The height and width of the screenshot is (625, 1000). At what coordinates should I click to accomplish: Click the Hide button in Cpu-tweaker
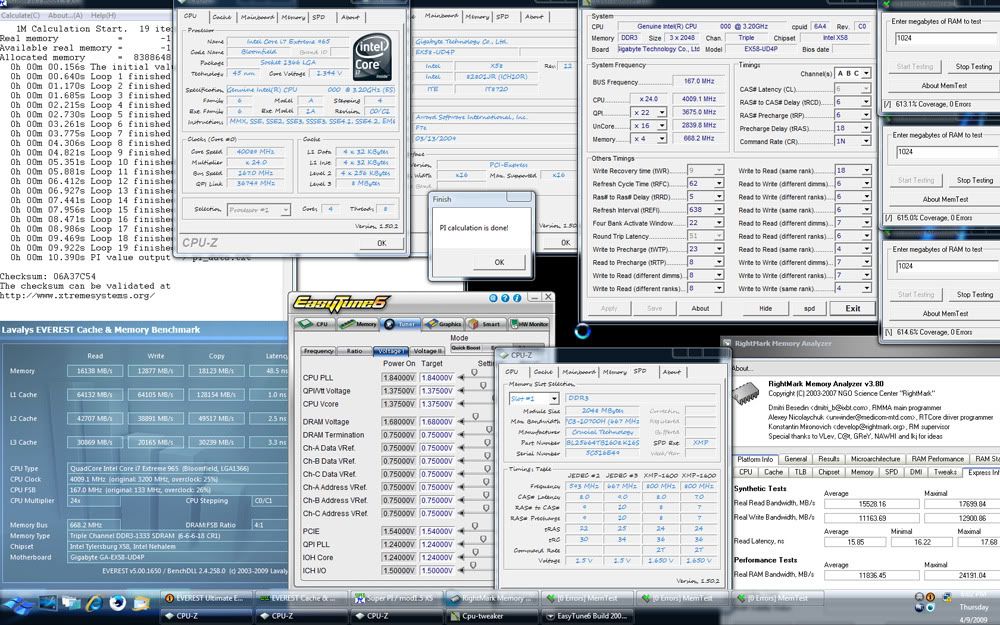765,308
